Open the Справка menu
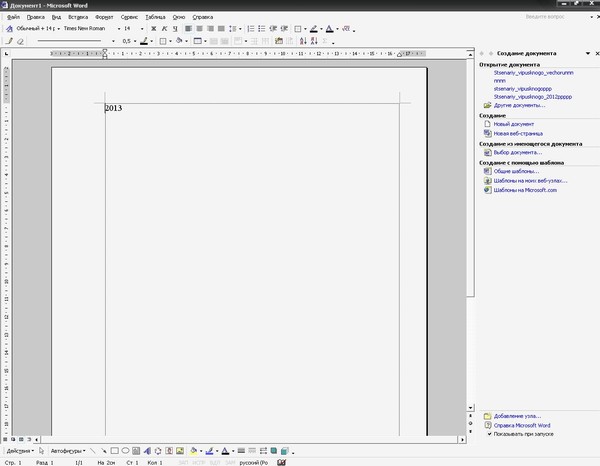The image size is (600, 466). (202, 17)
